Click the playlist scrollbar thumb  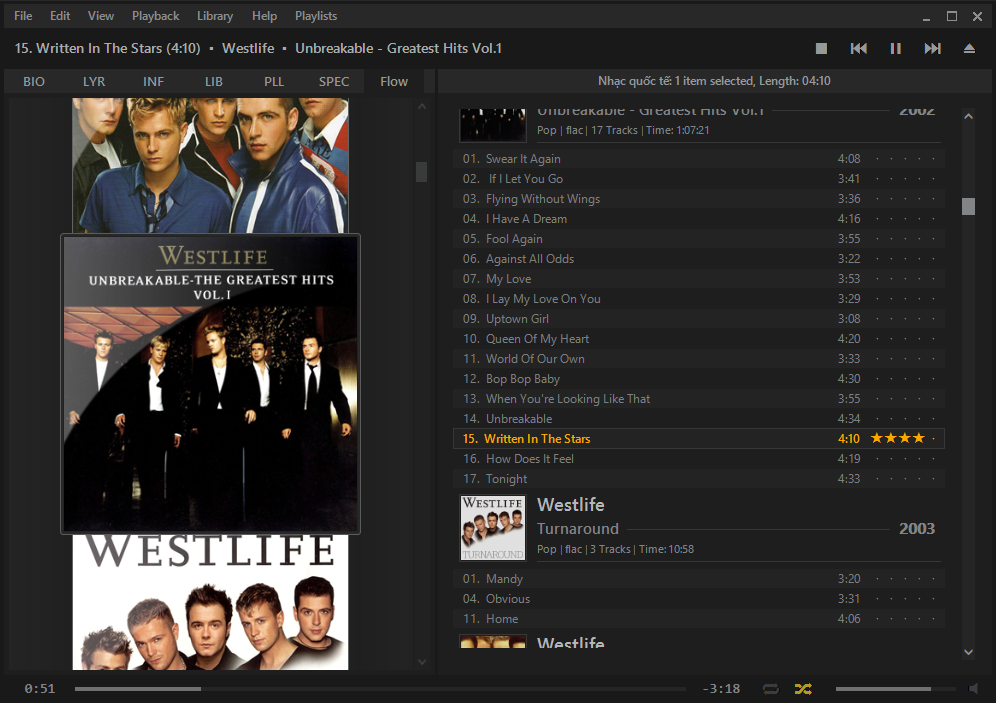click(968, 206)
